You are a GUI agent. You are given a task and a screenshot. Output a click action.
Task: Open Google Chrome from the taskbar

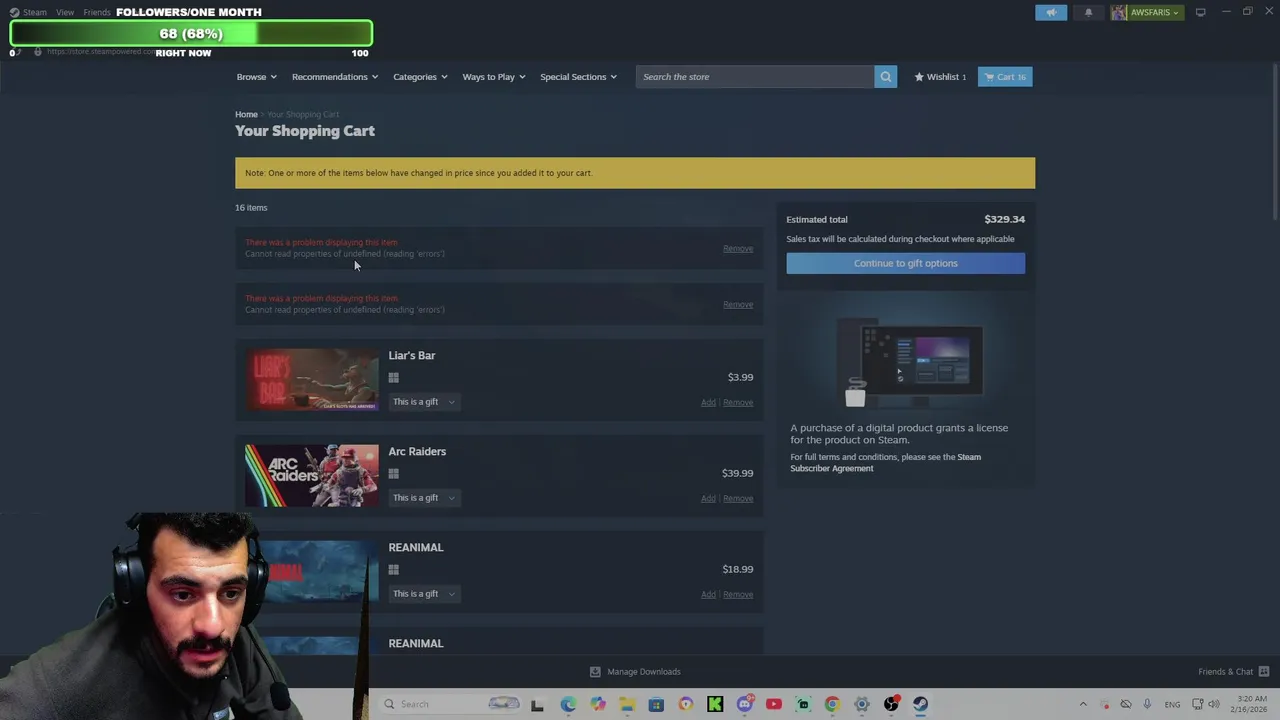(x=832, y=704)
